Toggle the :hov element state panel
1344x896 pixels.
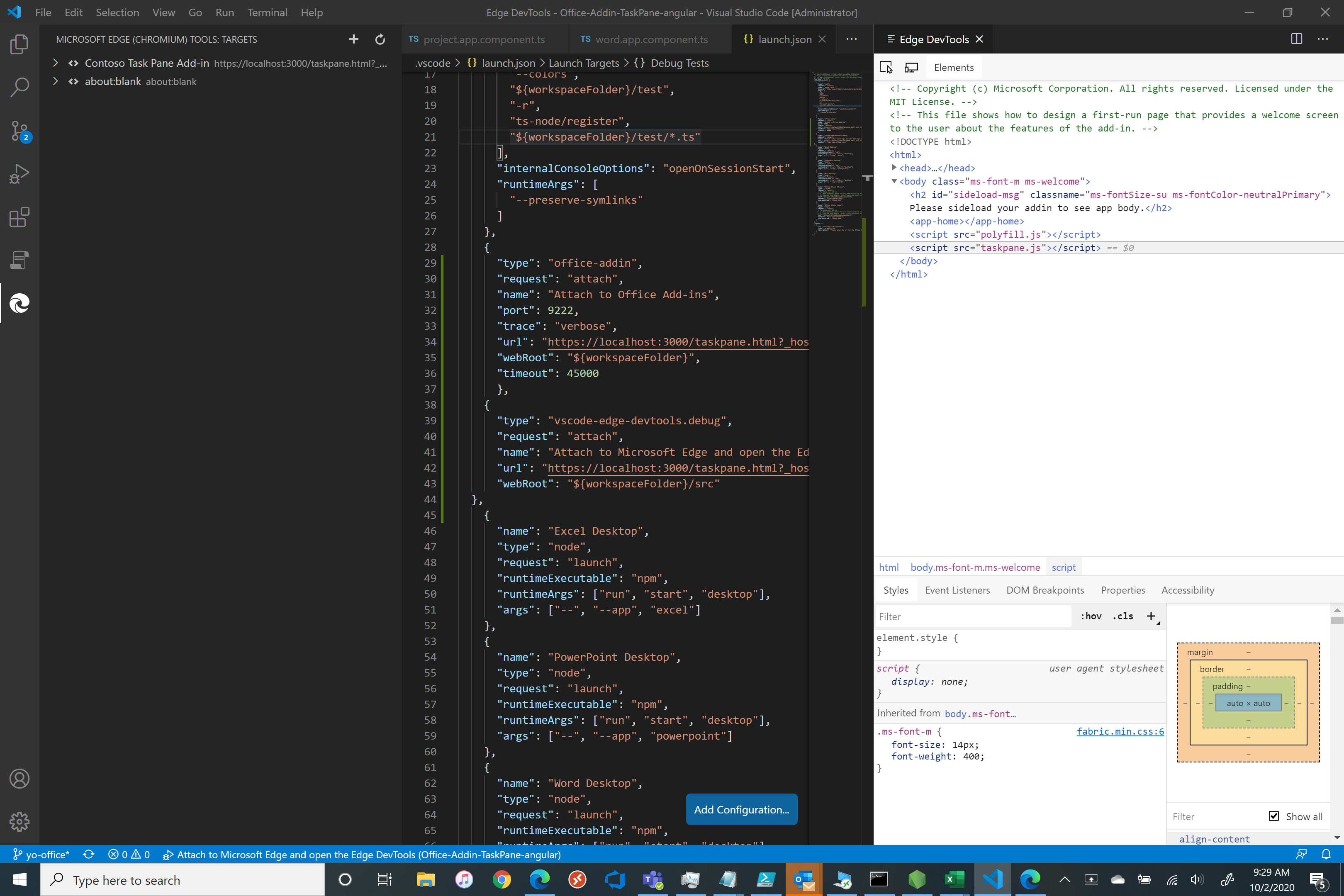[x=1091, y=616]
